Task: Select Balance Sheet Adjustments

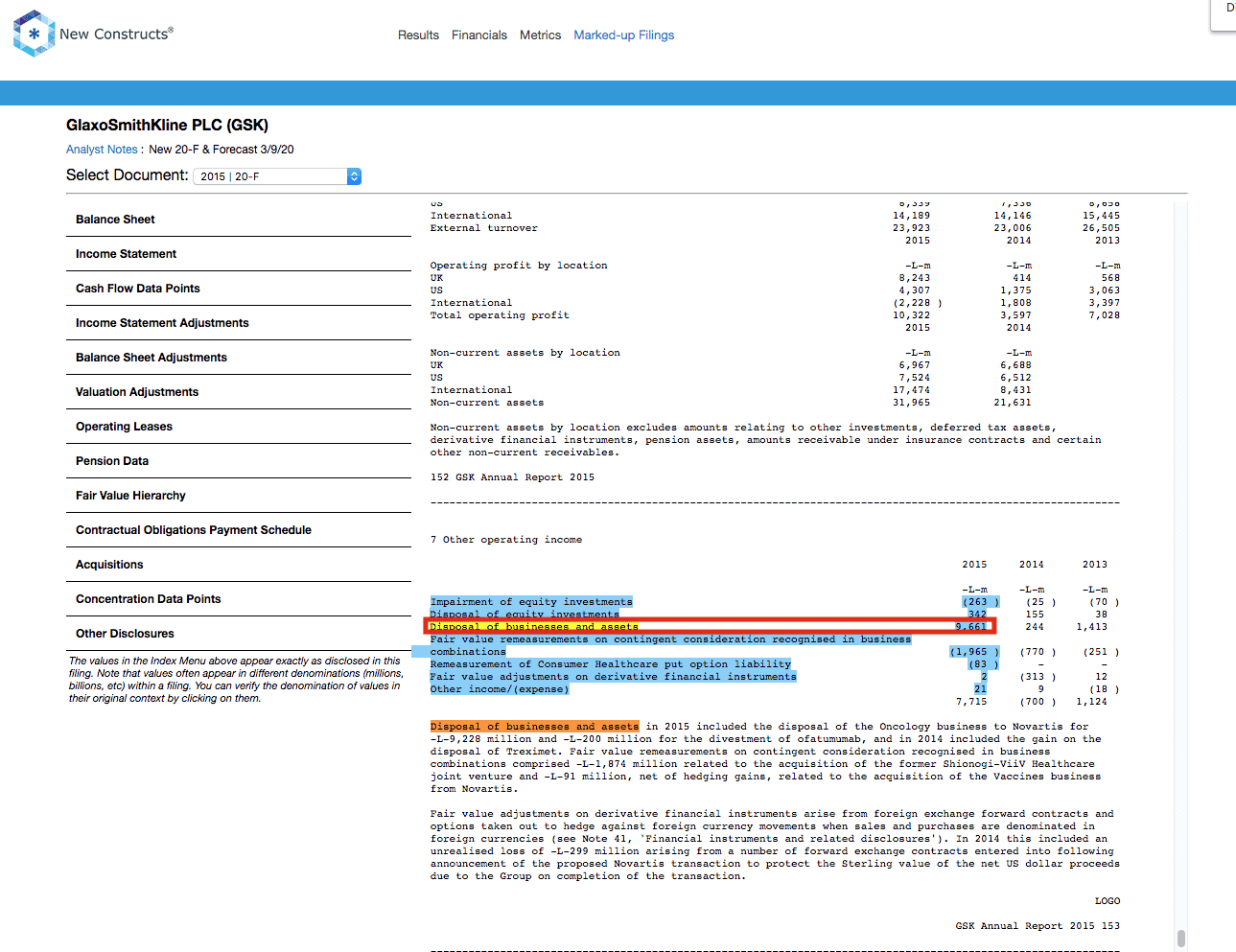Action: 239,358
